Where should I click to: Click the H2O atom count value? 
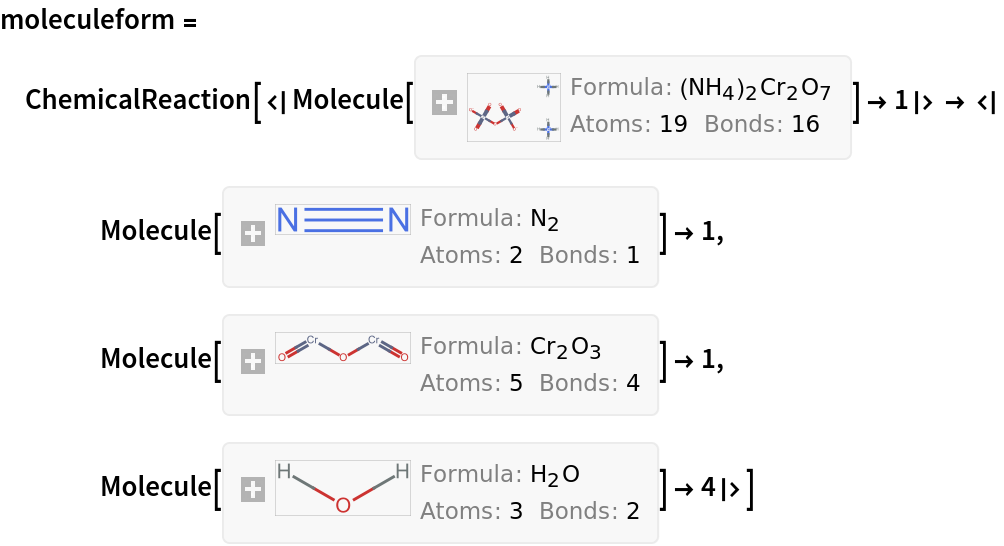click(x=516, y=512)
